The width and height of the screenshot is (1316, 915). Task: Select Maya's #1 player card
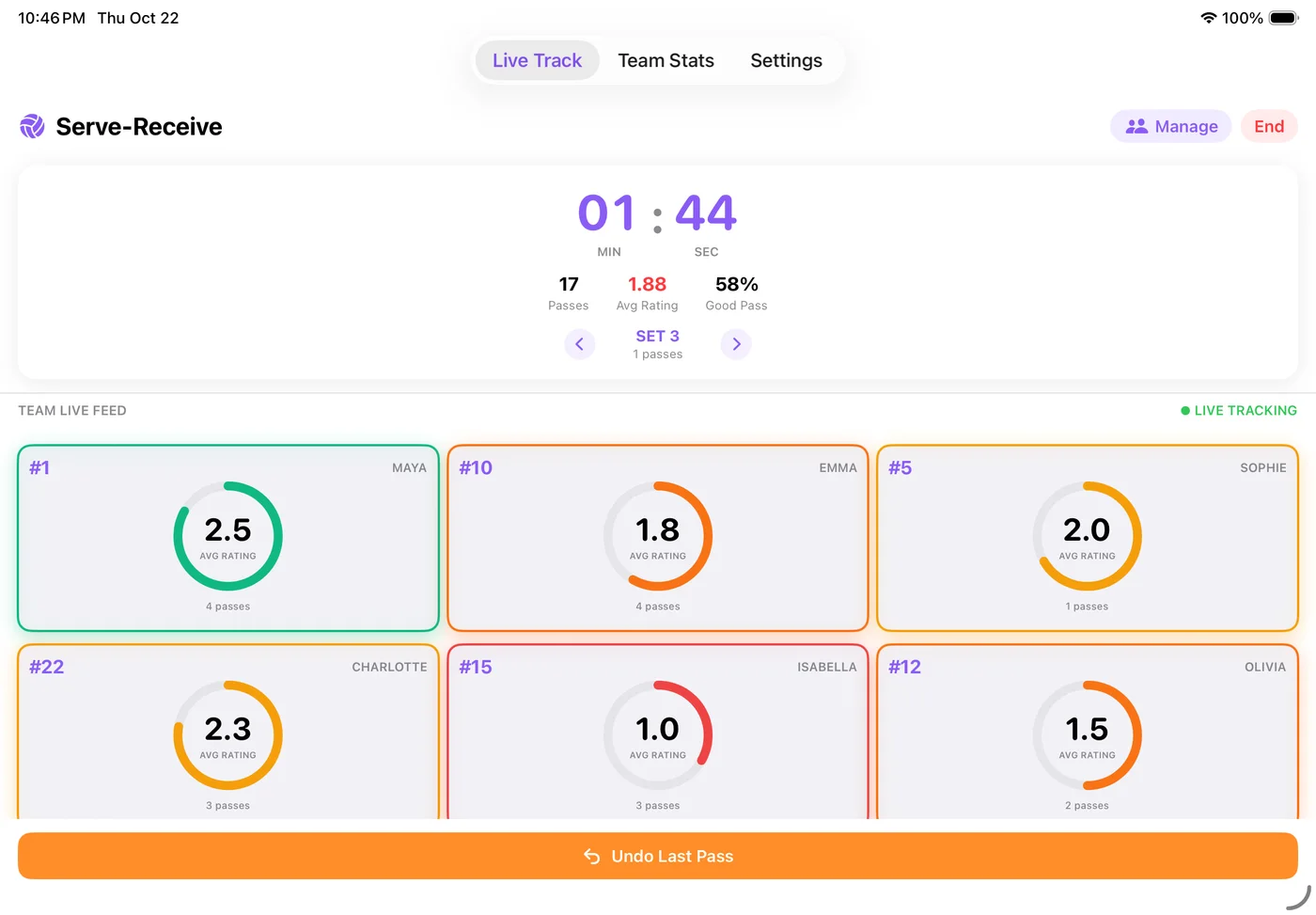pos(228,538)
